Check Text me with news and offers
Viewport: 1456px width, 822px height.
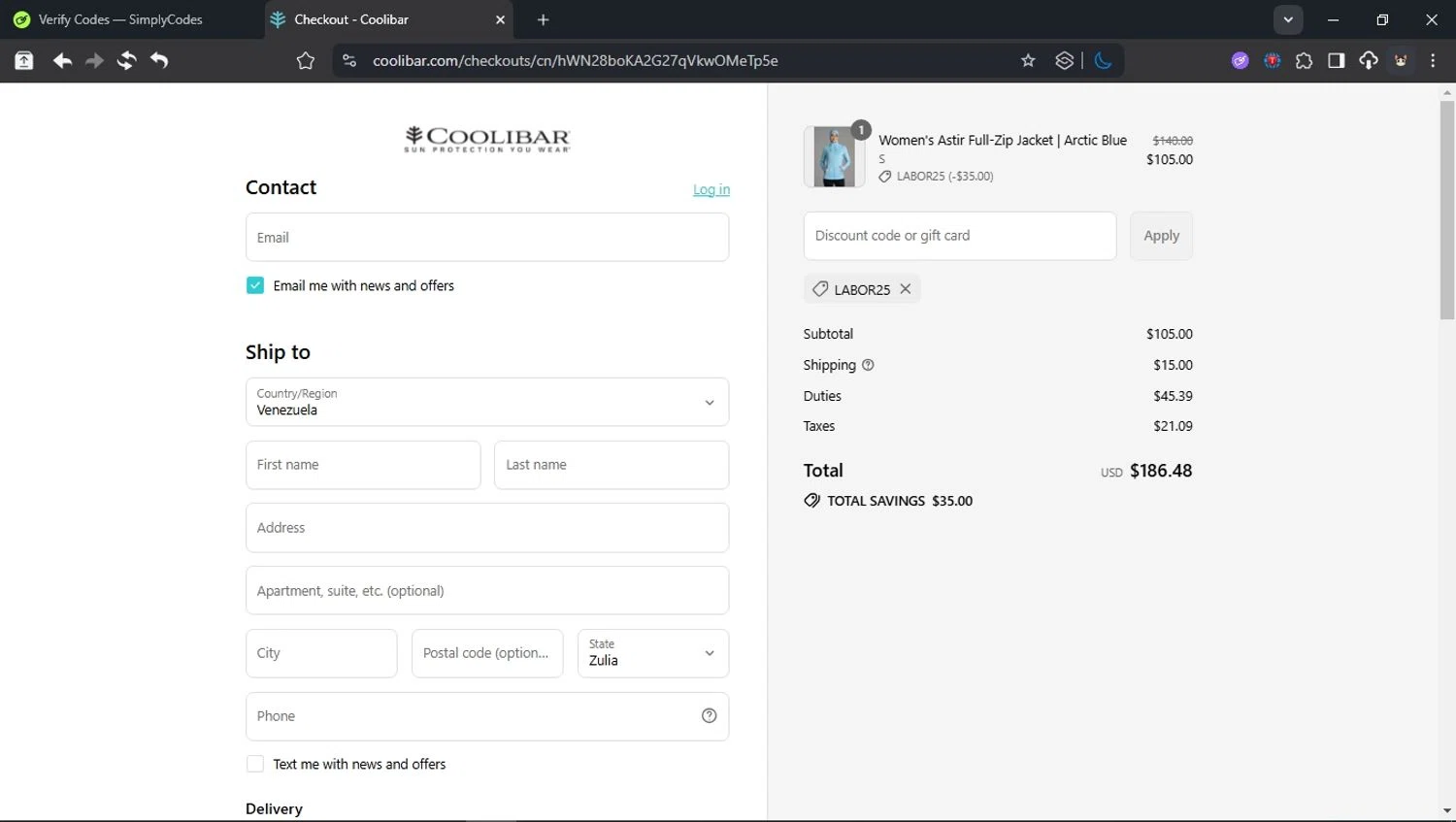click(x=255, y=764)
